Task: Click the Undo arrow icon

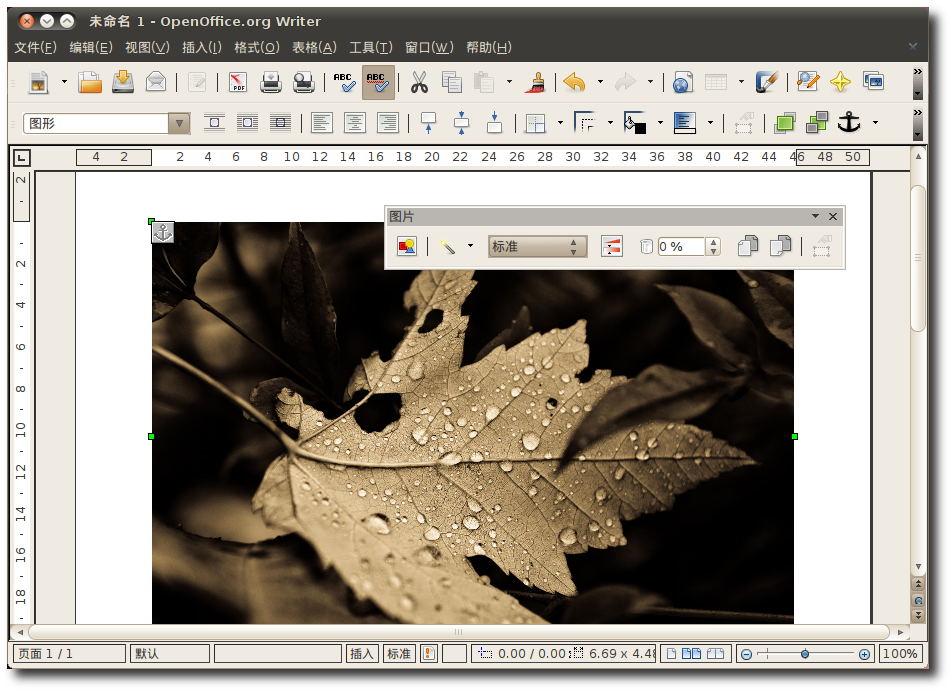Action: coord(574,82)
